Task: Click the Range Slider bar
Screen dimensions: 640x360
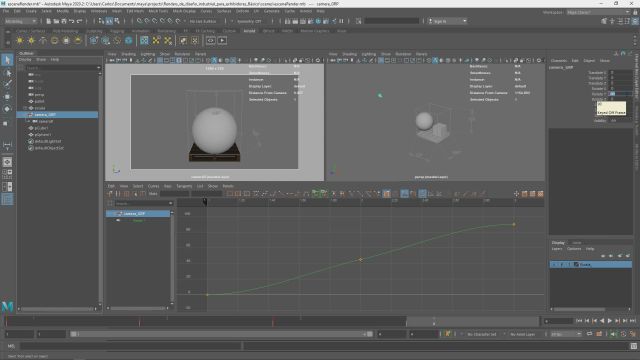Action: click(221, 334)
